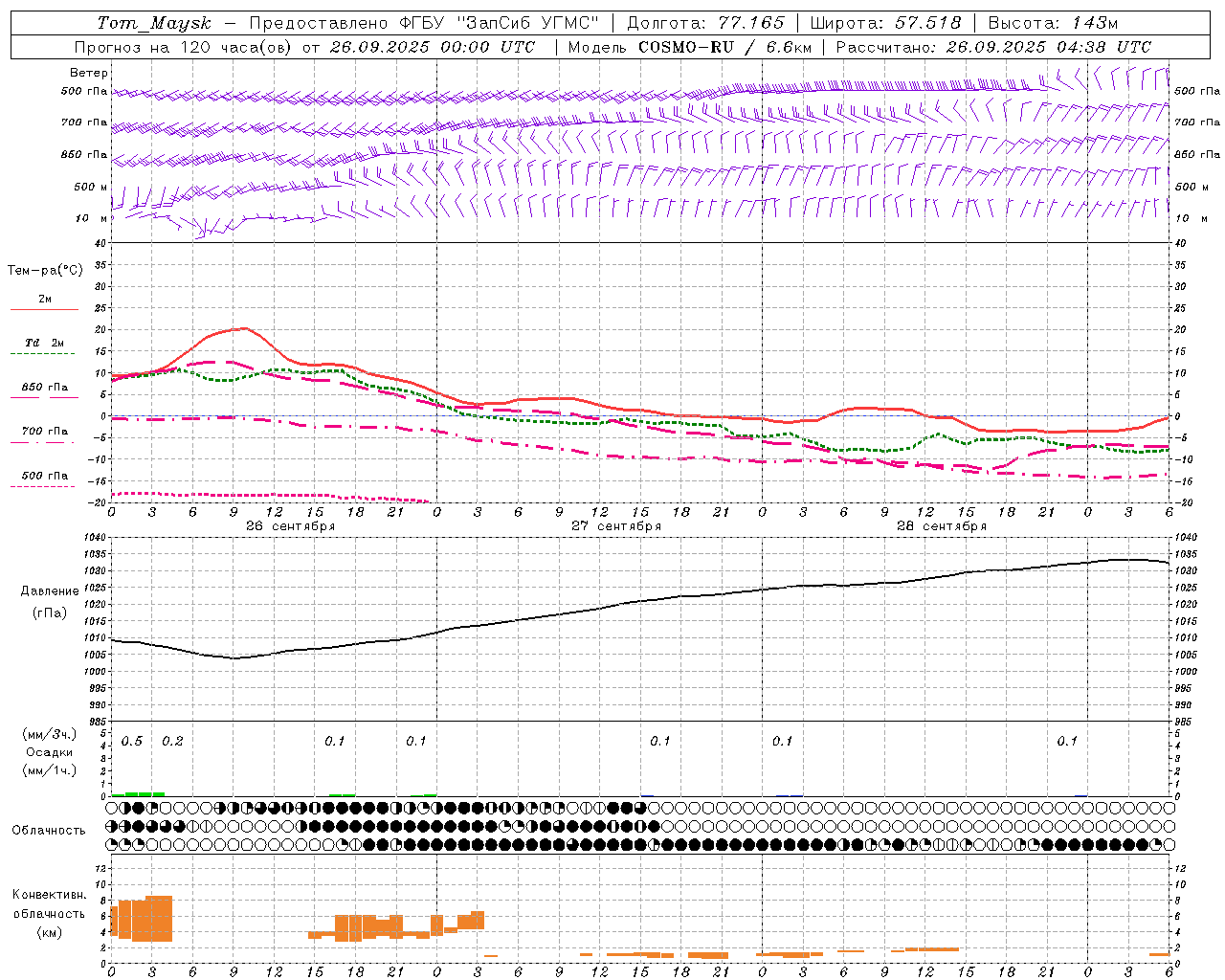This screenshot has height=980, width=1225.
Task: Click the Облачность cloud cover label
Action: click(x=49, y=831)
